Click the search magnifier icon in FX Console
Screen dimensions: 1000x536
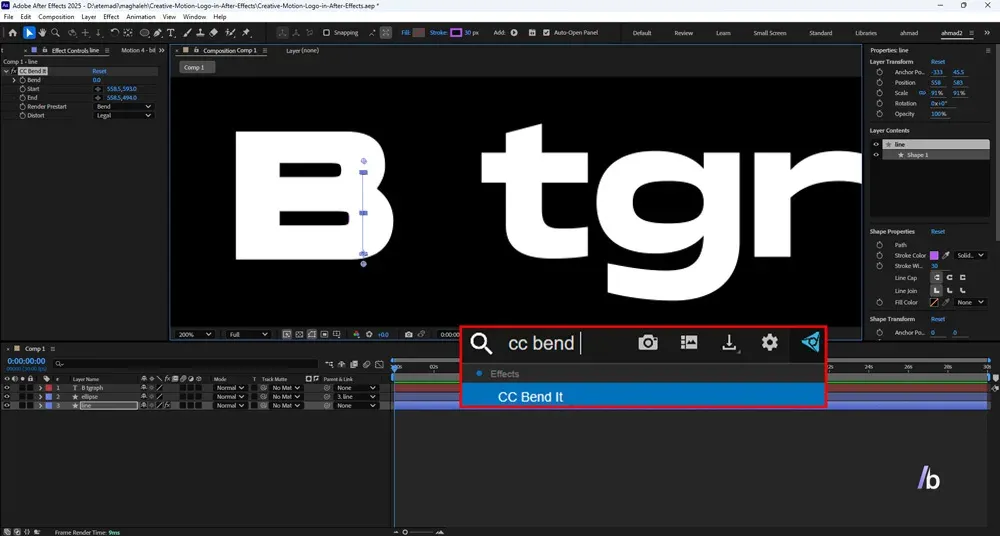coord(482,343)
